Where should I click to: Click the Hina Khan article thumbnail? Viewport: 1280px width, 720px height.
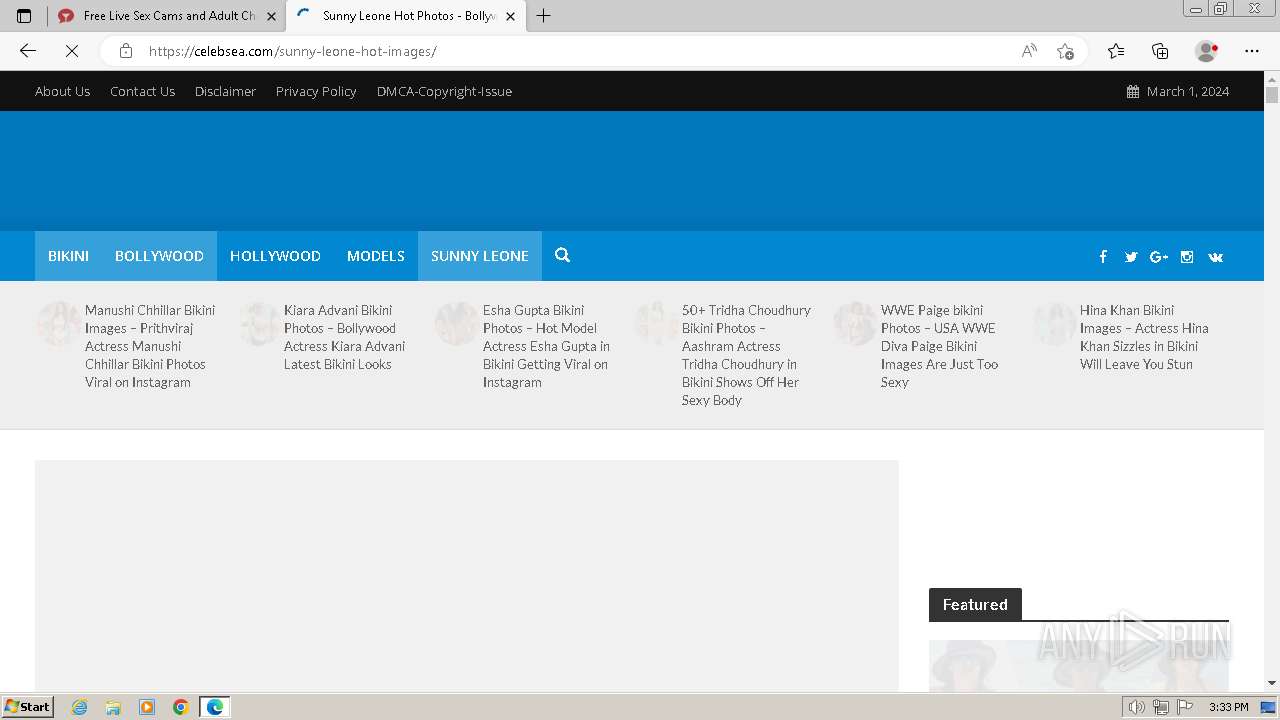[1053, 325]
